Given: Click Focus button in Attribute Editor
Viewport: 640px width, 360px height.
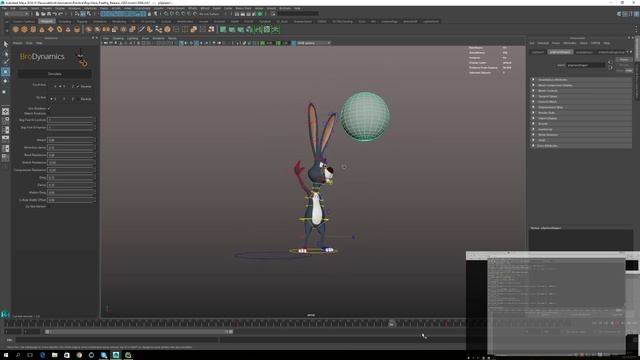Looking at the screenshot, I should [x=624, y=60].
